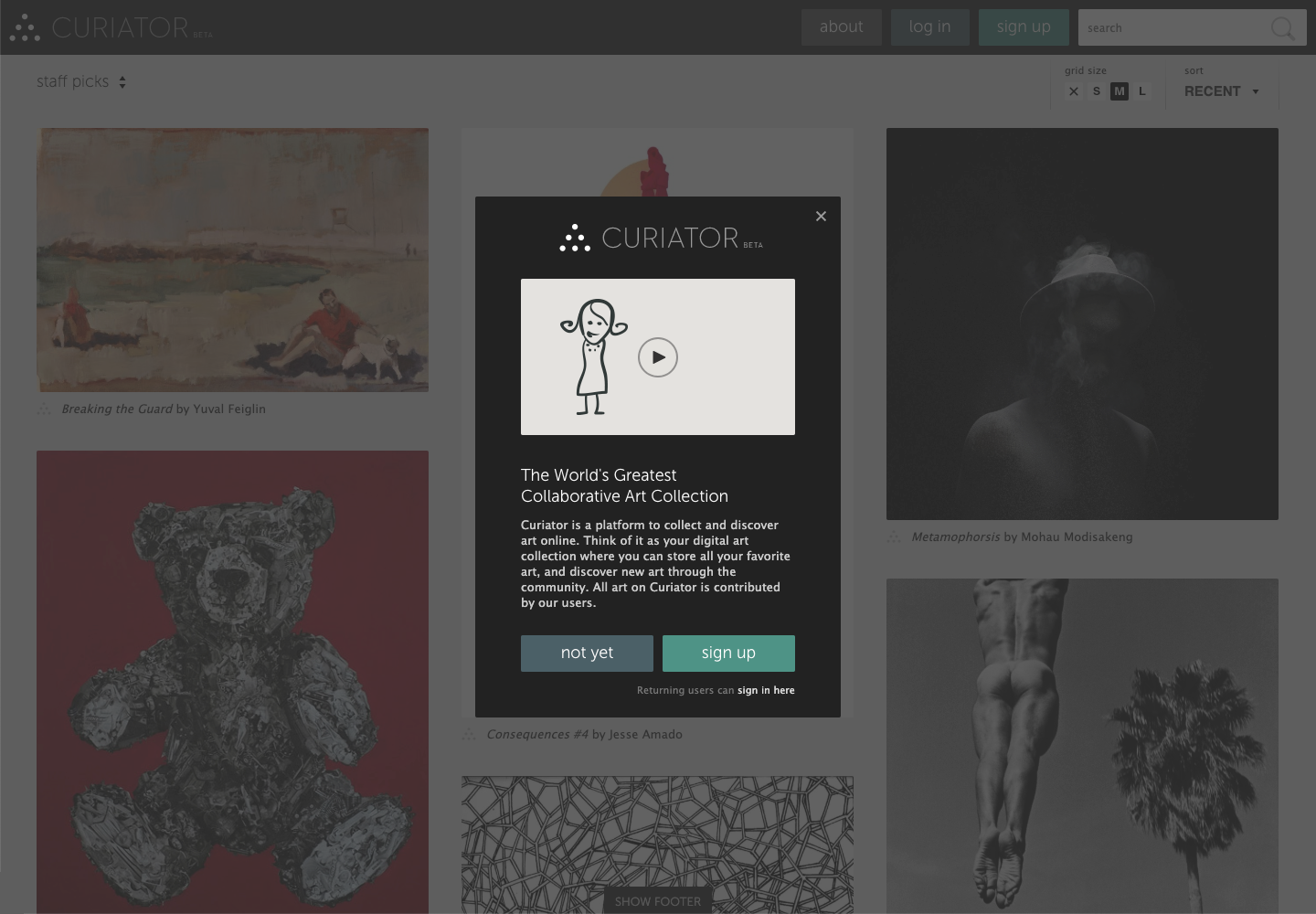Open the diver and palm tree artwork
Viewport: 1316px width, 914px height.
(1082, 746)
